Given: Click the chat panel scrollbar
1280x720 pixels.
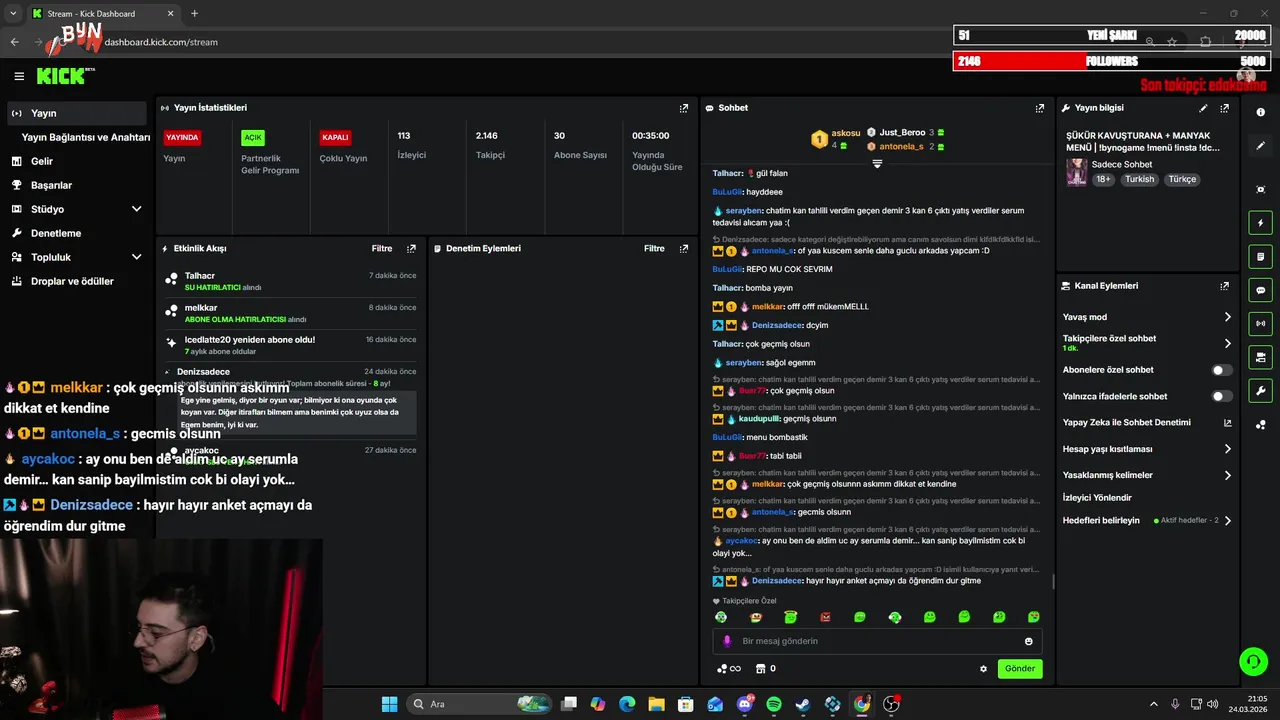Looking at the screenshot, I should coord(1053,580).
